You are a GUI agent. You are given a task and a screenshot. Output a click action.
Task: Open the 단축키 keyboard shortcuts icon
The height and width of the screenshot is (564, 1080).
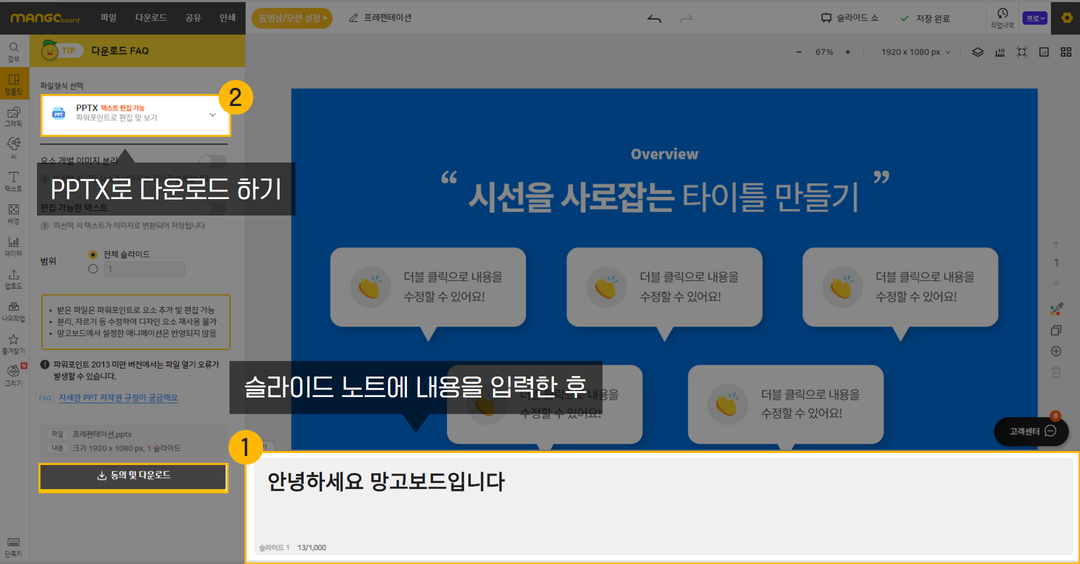tap(14, 547)
